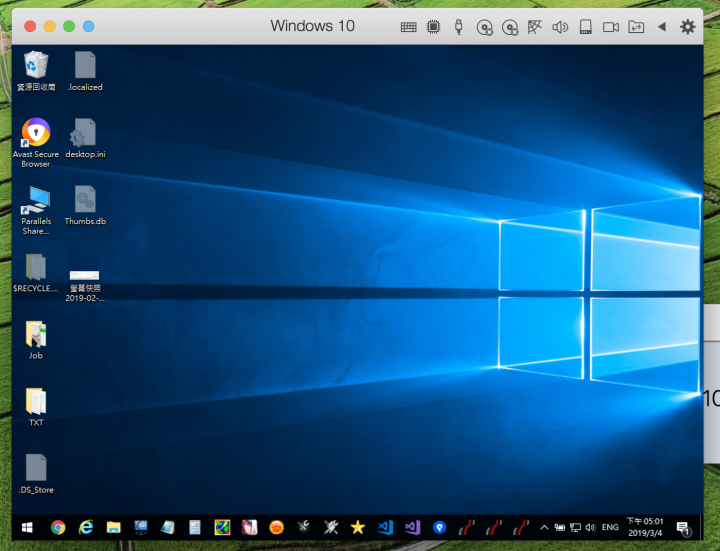Click the battery power tray icon

pos(560,528)
